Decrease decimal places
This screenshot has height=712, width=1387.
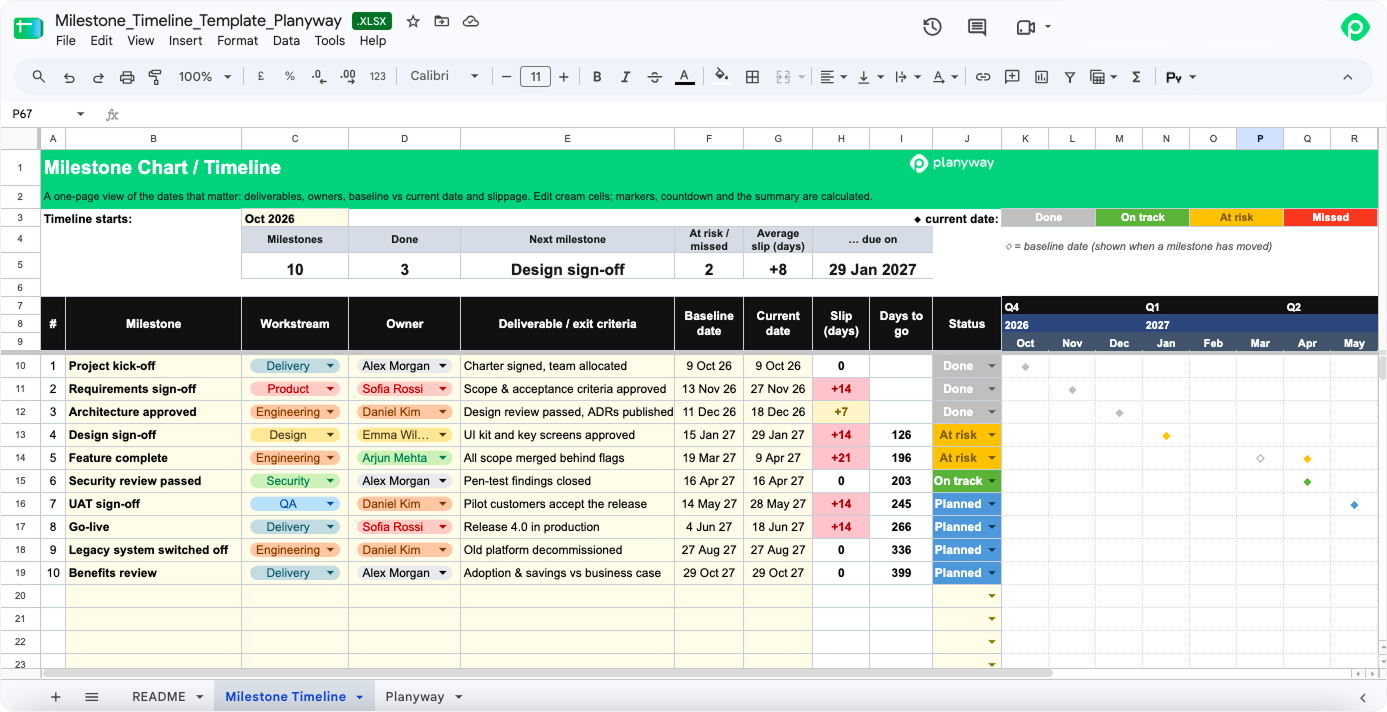319,77
